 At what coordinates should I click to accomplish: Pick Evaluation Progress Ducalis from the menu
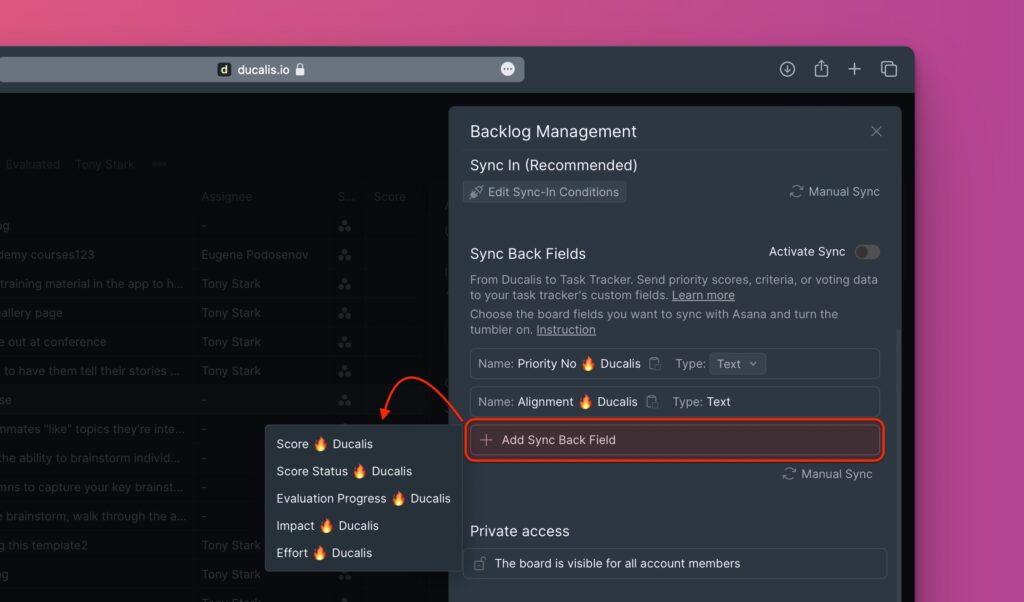363,499
